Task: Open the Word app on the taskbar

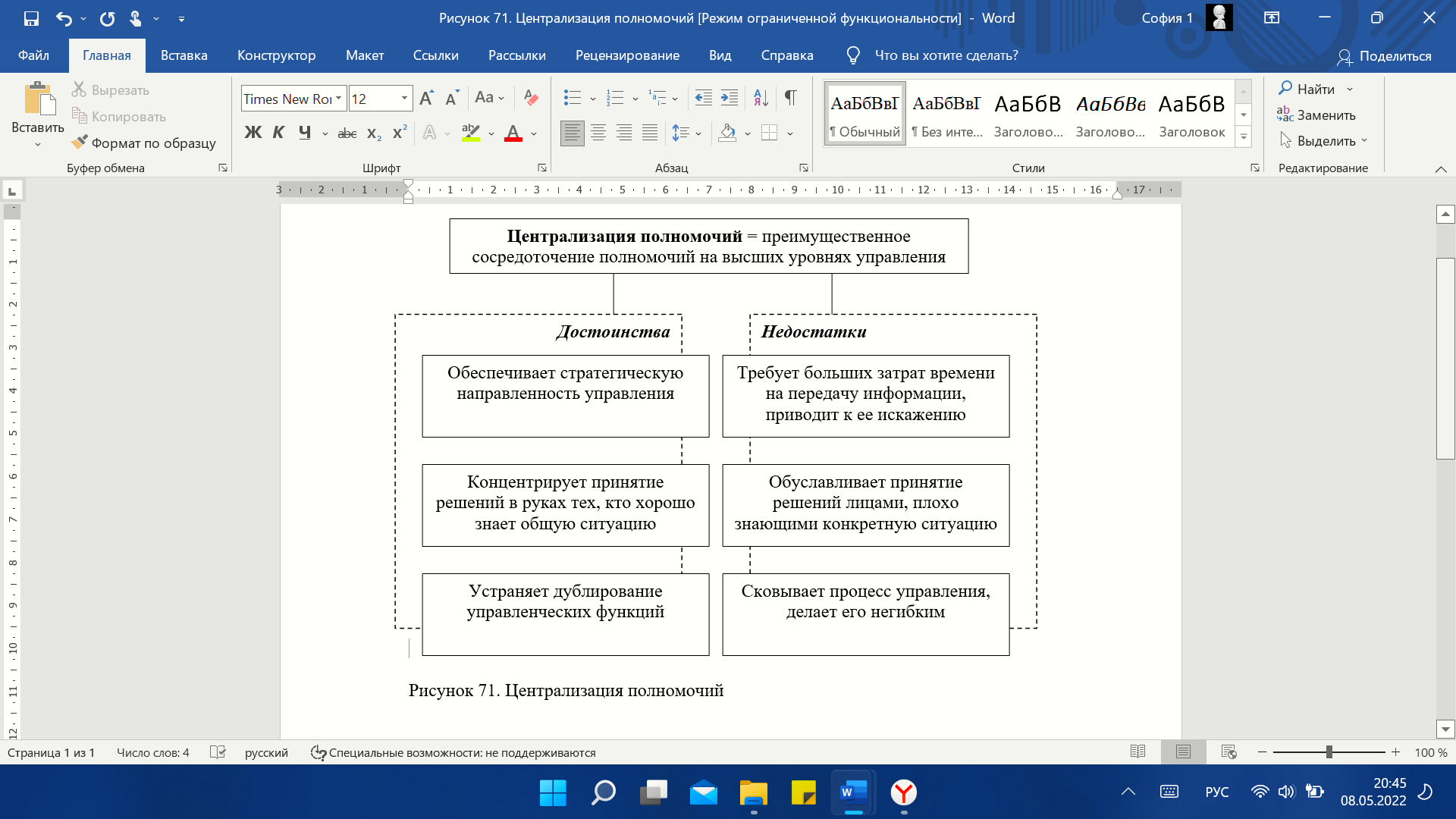Action: [853, 792]
